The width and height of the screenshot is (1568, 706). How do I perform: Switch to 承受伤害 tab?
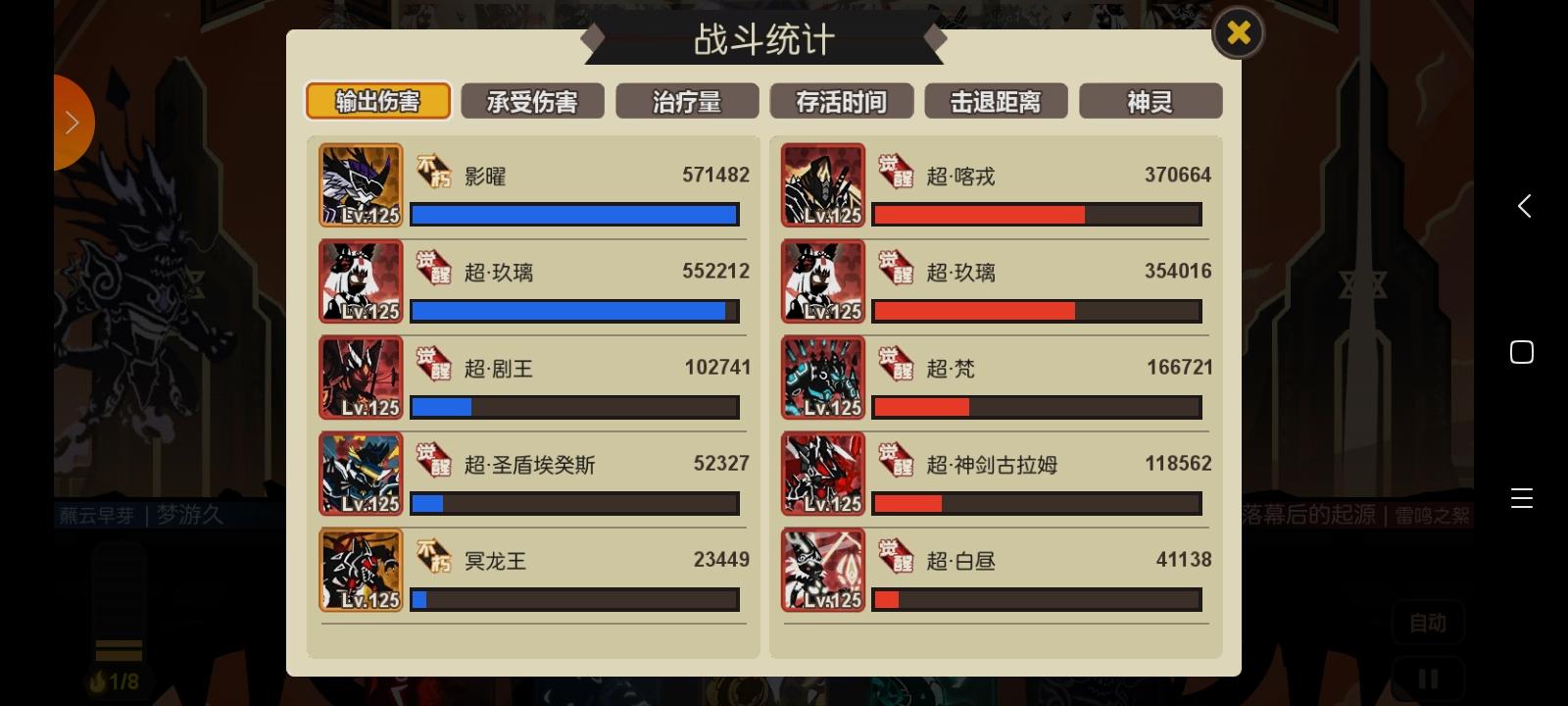(x=532, y=101)
